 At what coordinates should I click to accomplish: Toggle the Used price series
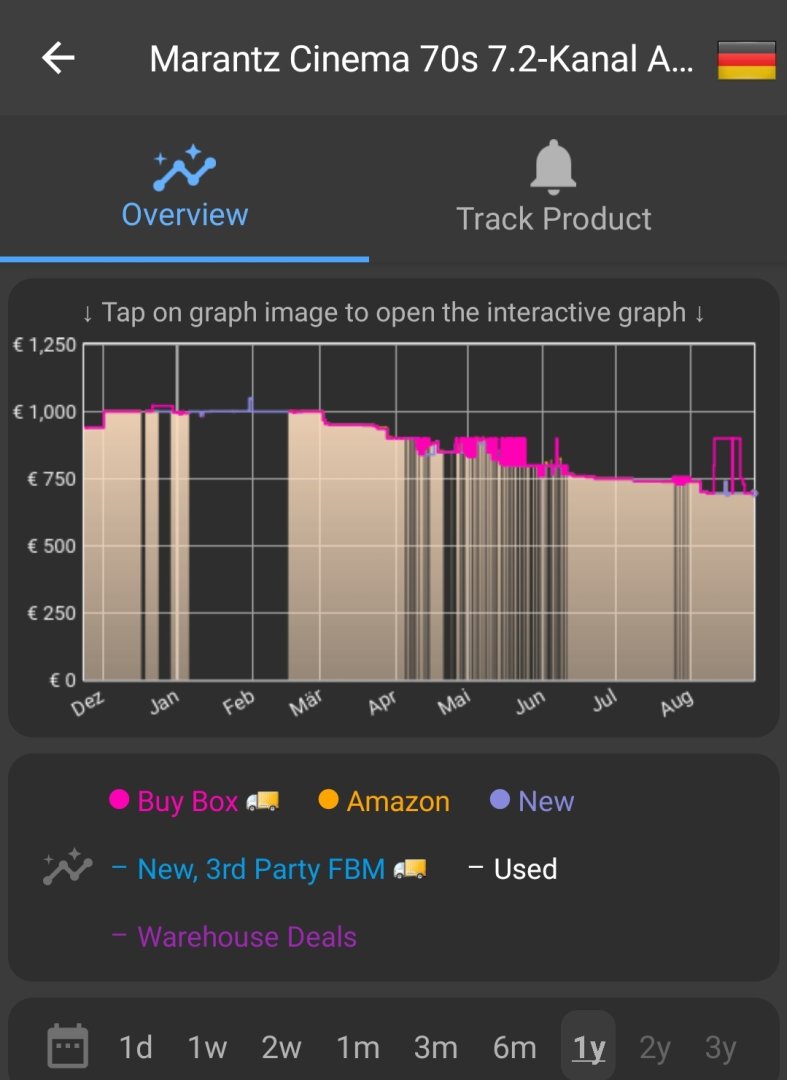(512, 869)
